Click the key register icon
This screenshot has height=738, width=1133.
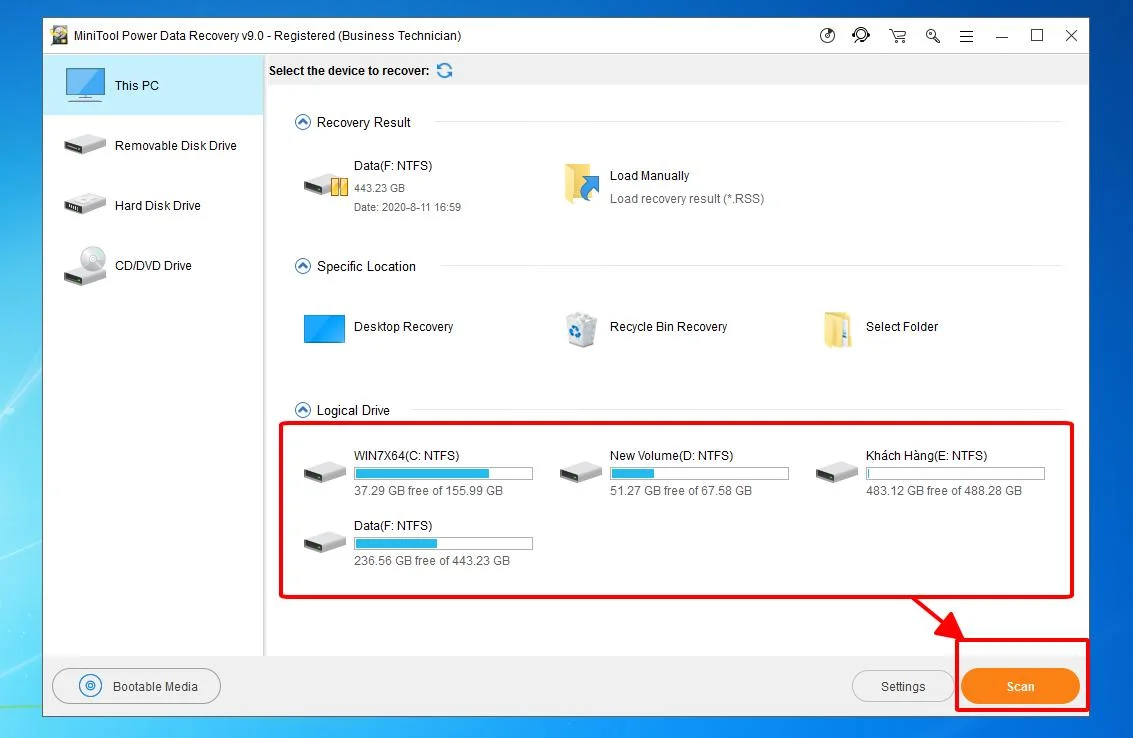932,35
